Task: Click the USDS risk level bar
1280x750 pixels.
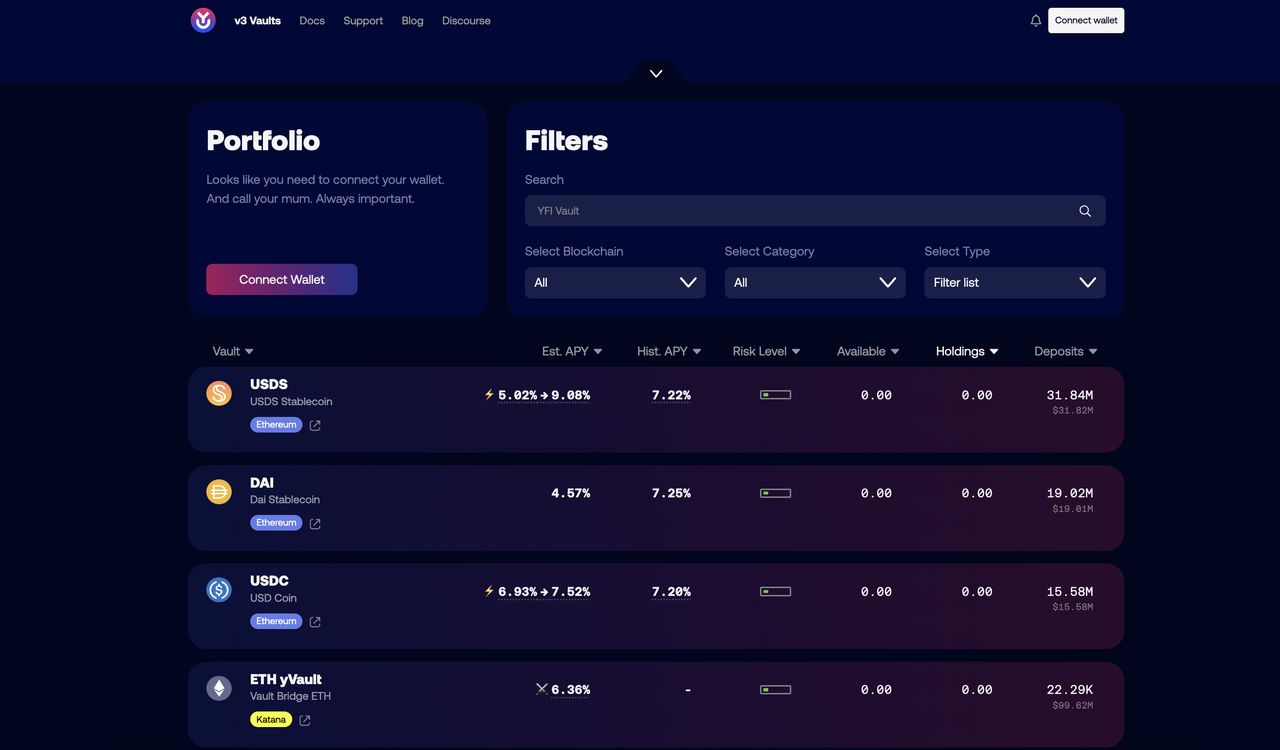Action: [775, 395]
